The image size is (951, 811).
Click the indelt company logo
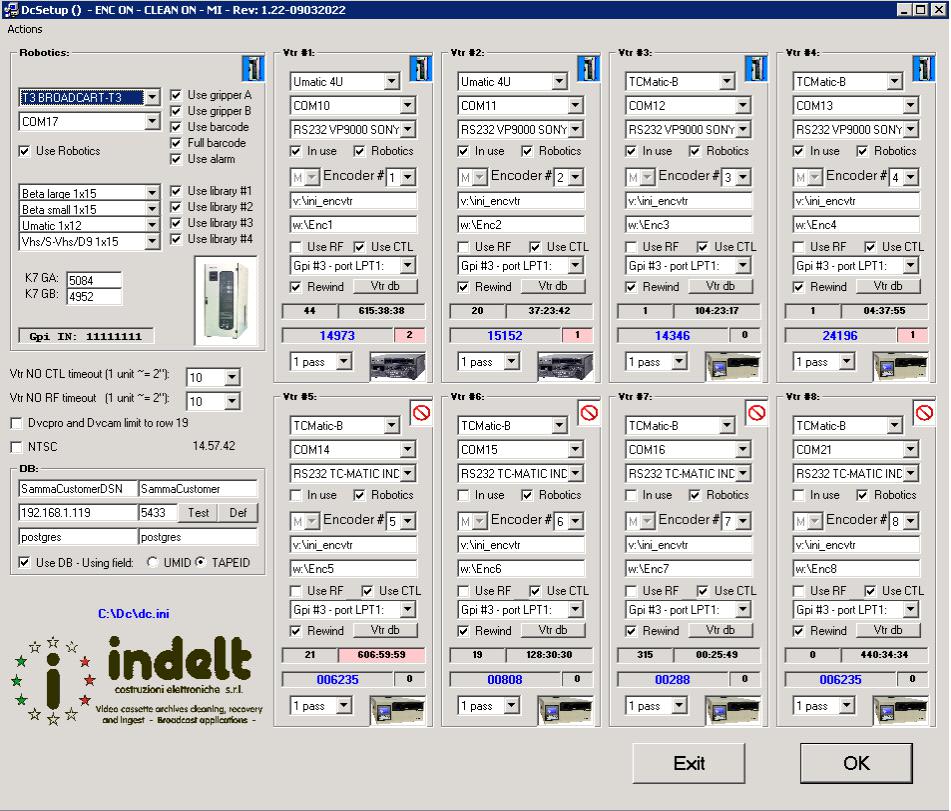coord(136,680)
